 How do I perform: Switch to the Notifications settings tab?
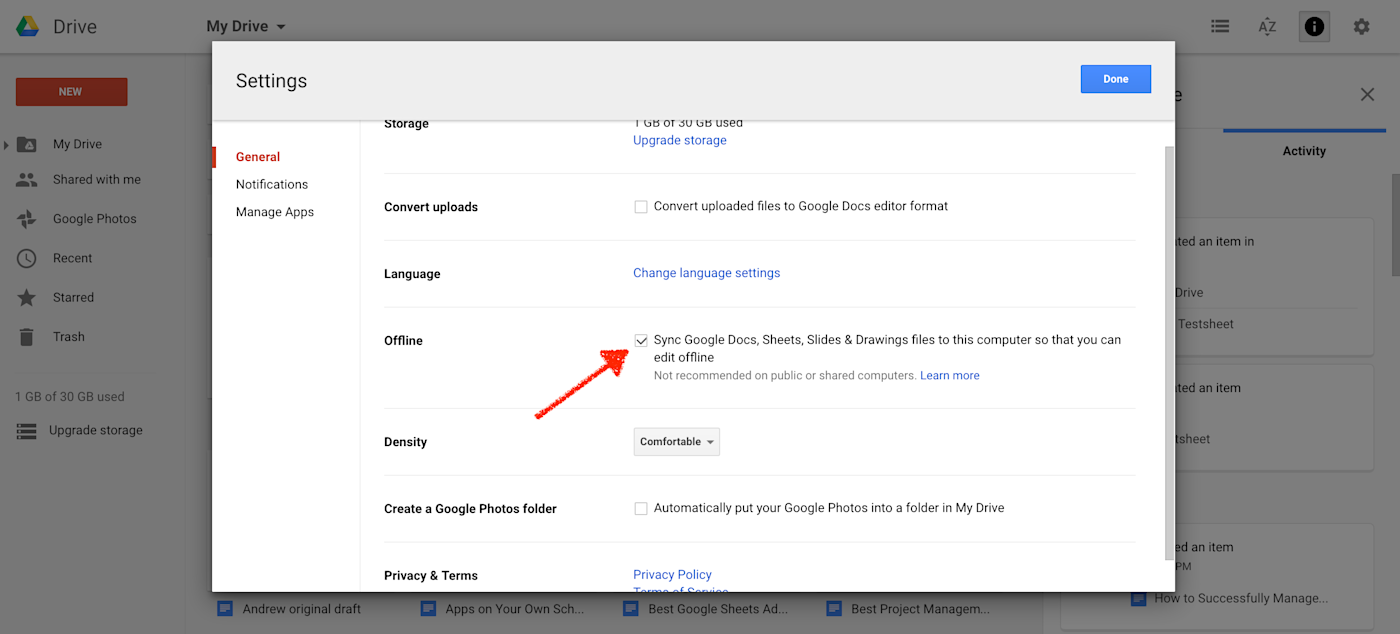(271, 184)
